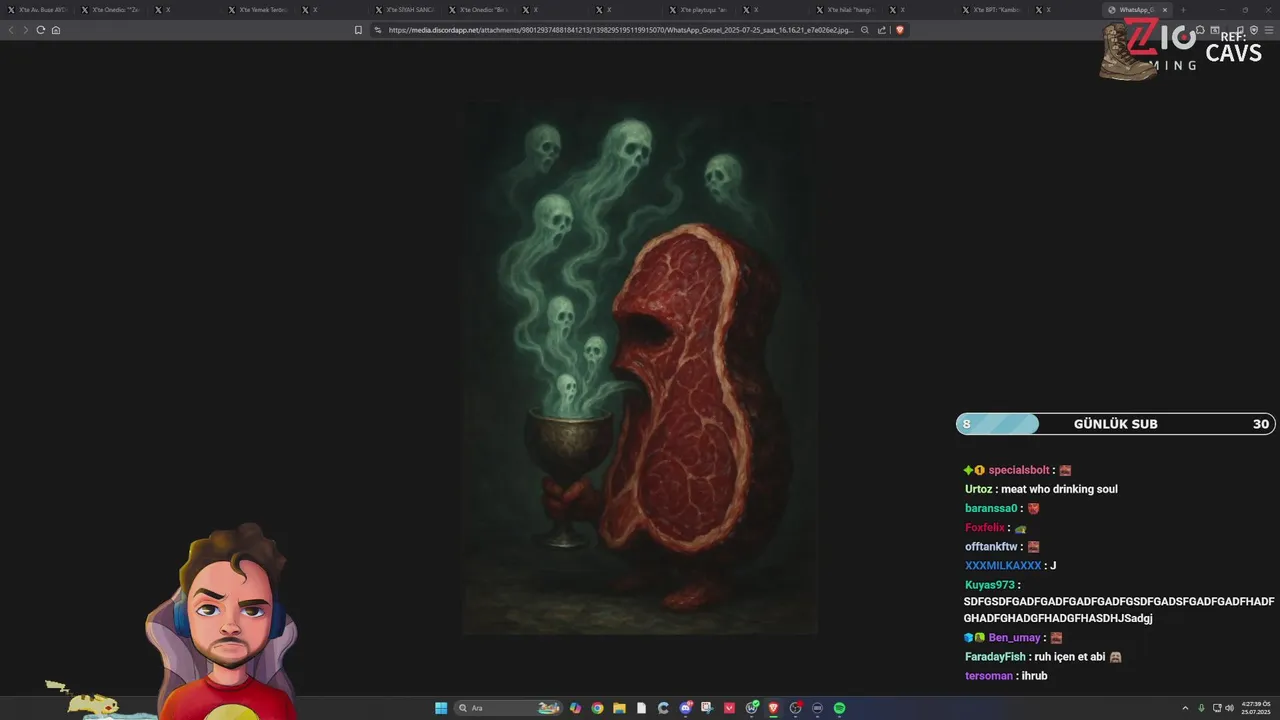Open Copilot from the taskbar
The image size is (1280, 720).
tap(575, 708)
